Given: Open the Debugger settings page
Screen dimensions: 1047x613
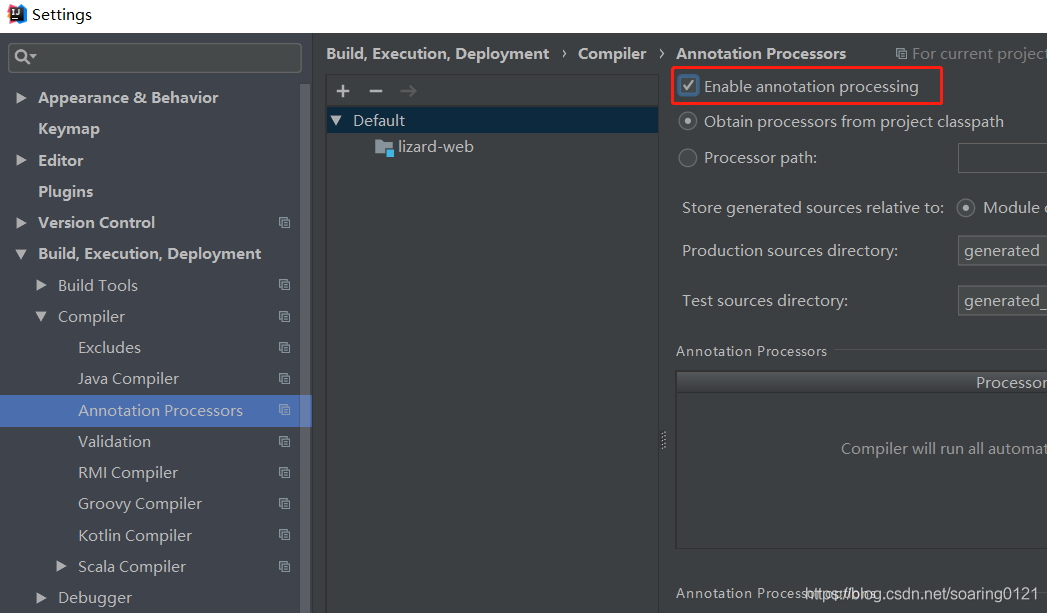Looking at the screenshot, I should click(95, 598).
